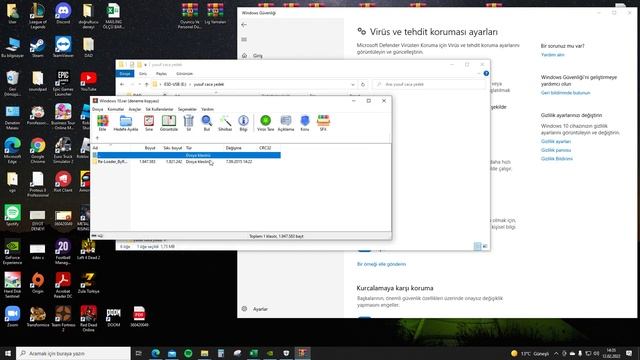Open the File Explorer help icon
This screenshot has height=360, width=640.
(486, 73)
